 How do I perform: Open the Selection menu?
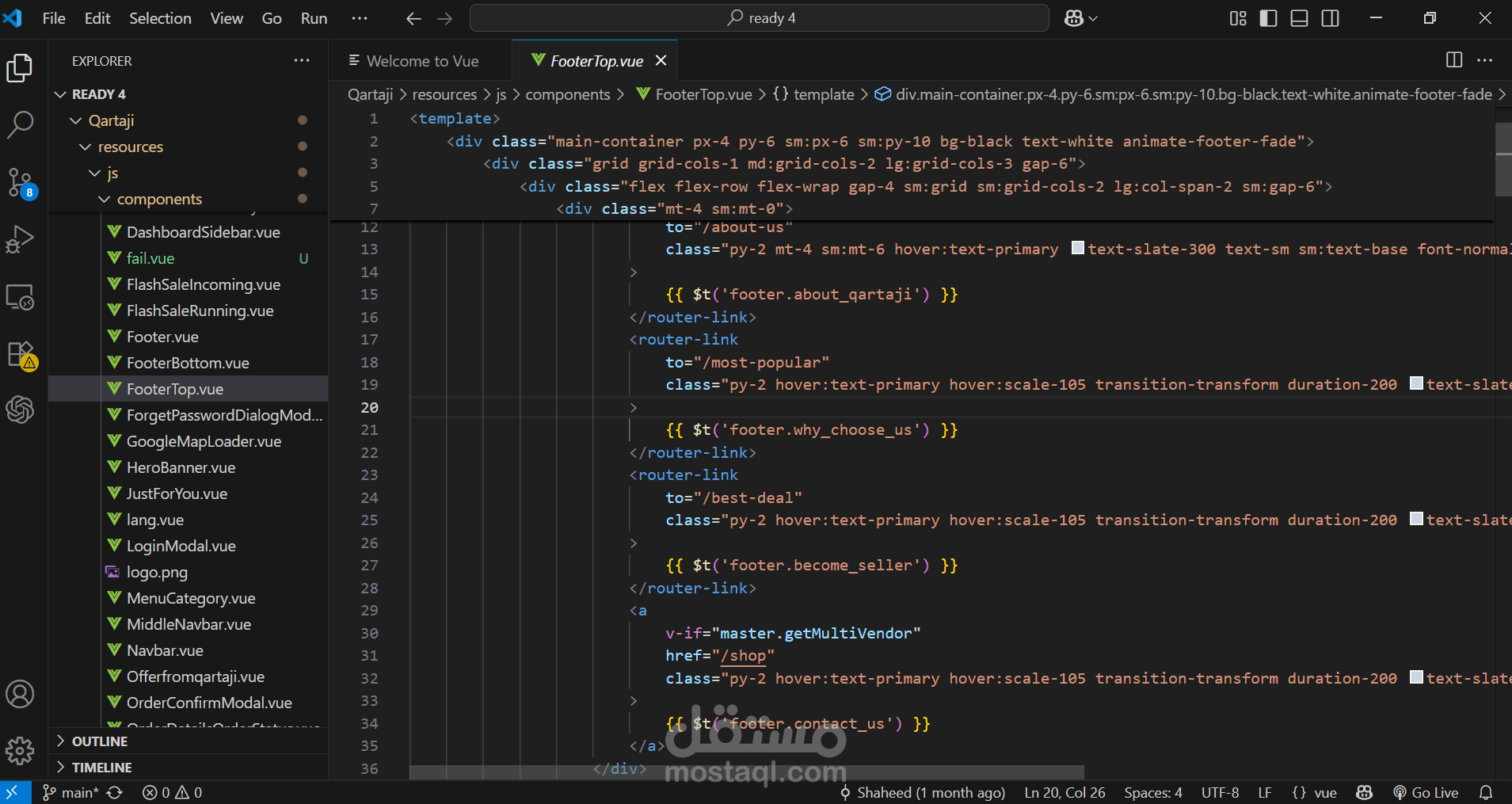click(x=160, y=18)
